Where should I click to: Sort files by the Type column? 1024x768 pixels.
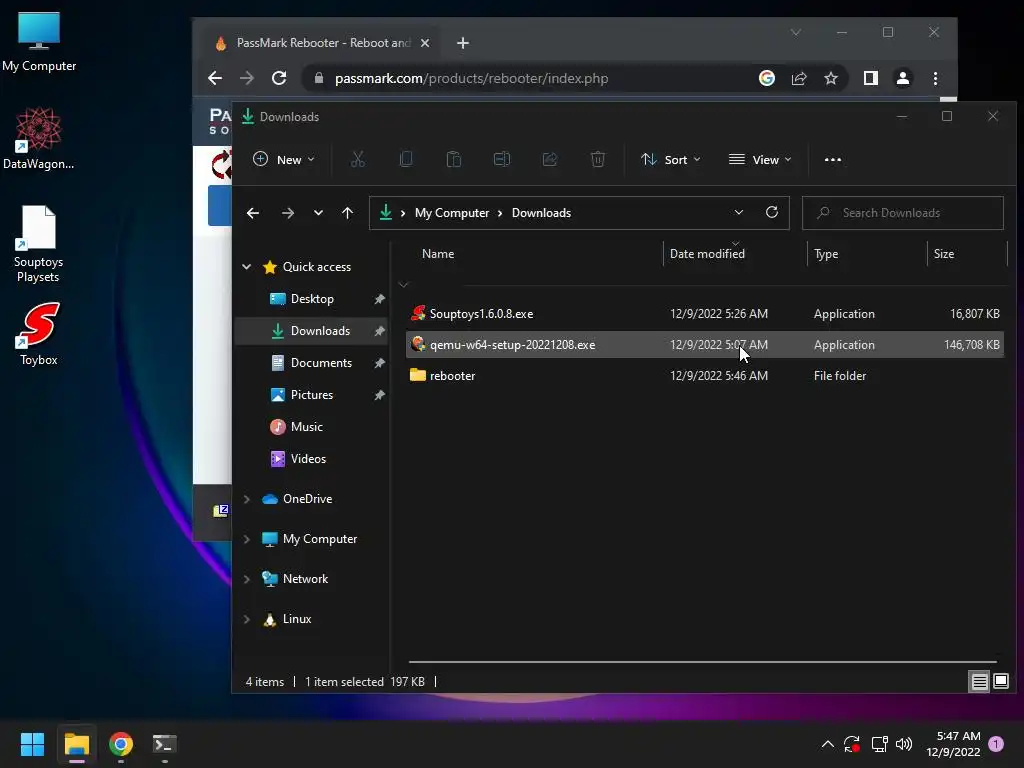click(867, 254)
